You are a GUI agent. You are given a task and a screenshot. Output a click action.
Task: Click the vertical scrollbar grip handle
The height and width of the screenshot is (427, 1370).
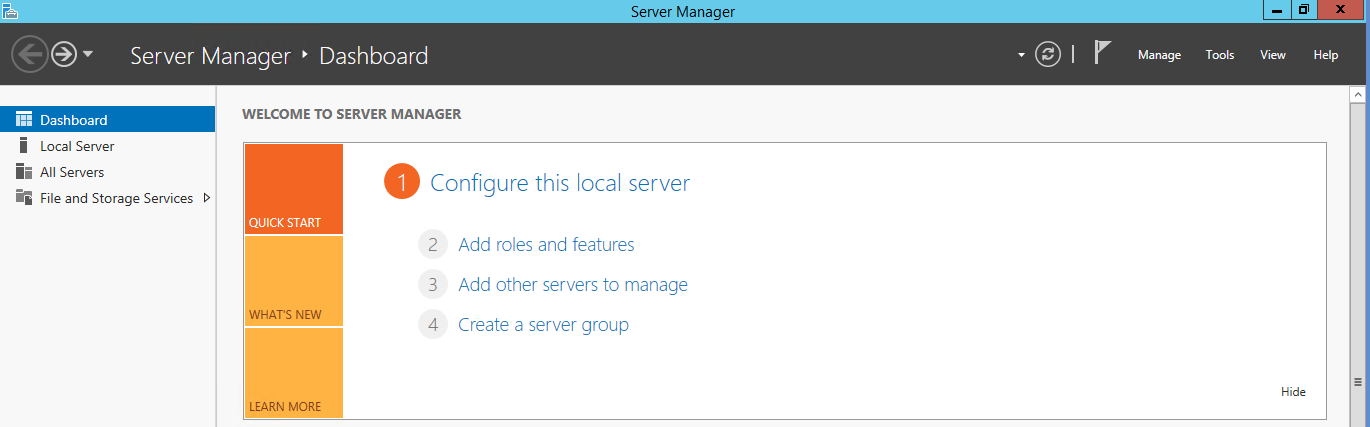1358,381
